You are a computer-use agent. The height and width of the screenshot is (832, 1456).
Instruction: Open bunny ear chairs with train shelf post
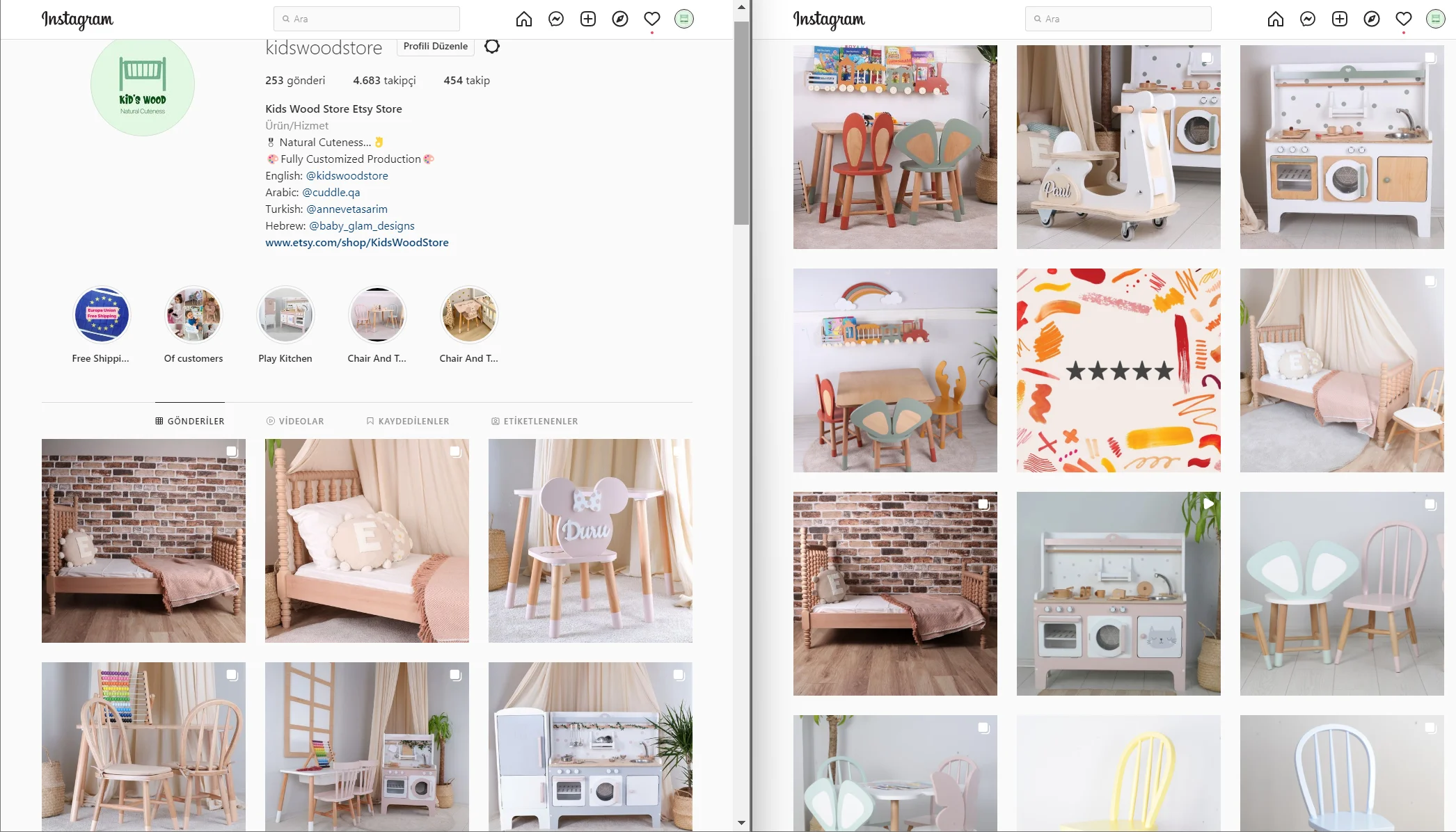pyautogui.click(x=895, y=147)
